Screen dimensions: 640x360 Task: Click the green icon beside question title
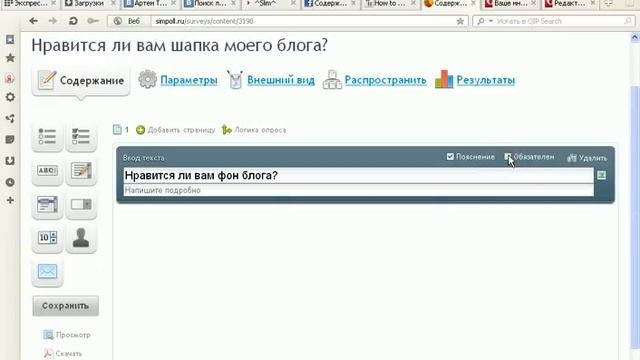coord(601,176)
